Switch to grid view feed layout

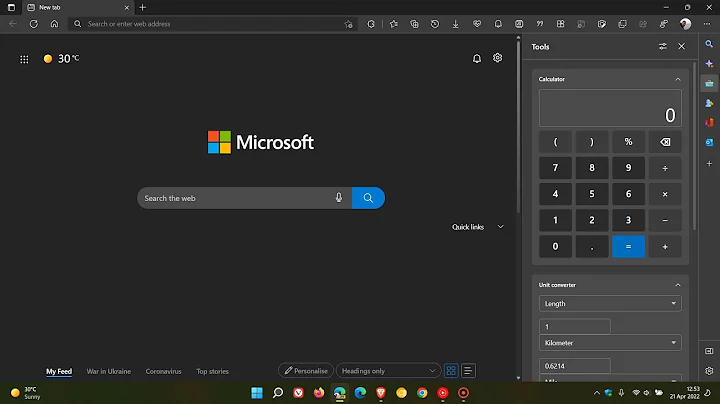point(451,370)
